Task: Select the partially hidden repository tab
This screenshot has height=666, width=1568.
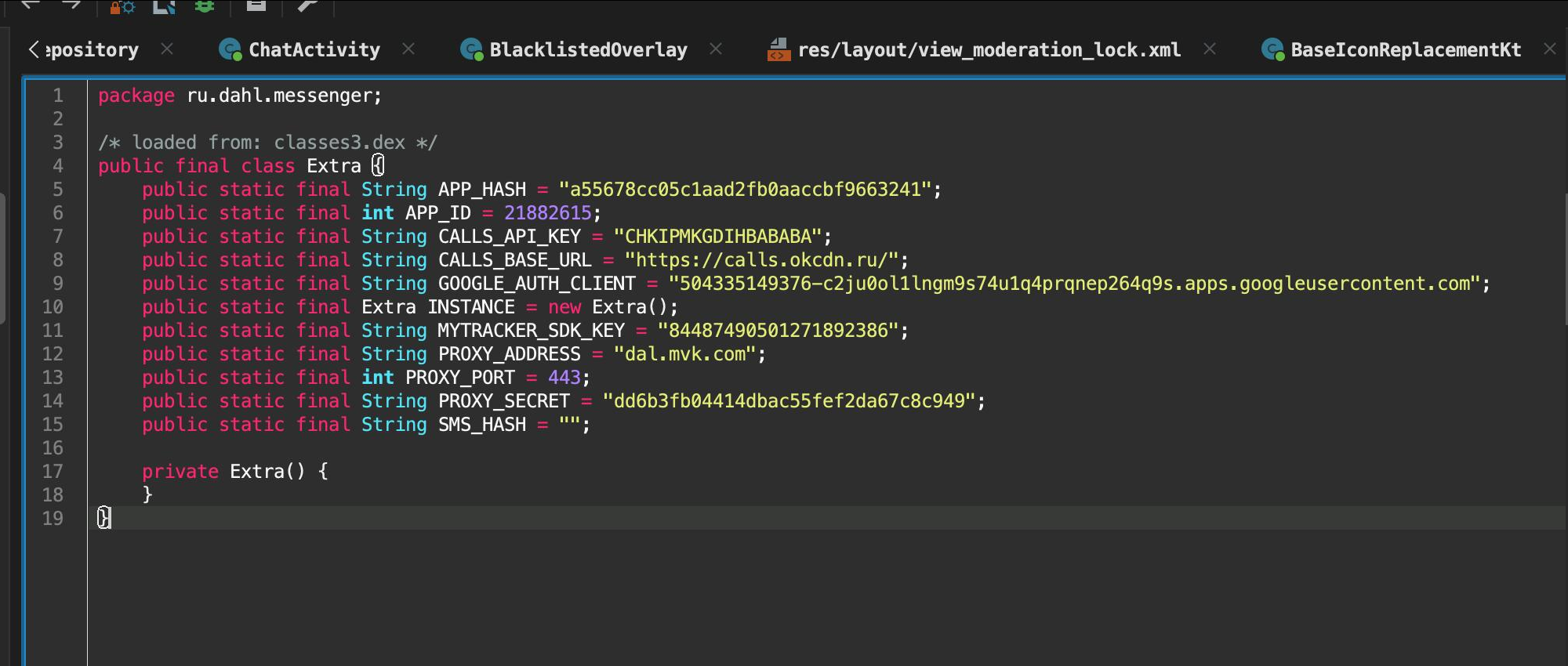Action: click(x=91, y=50)
